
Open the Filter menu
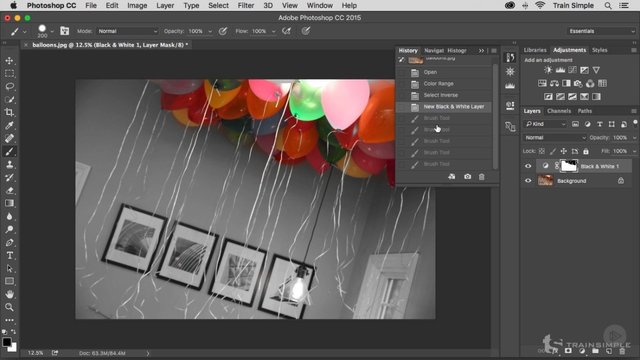coord(246,6)
